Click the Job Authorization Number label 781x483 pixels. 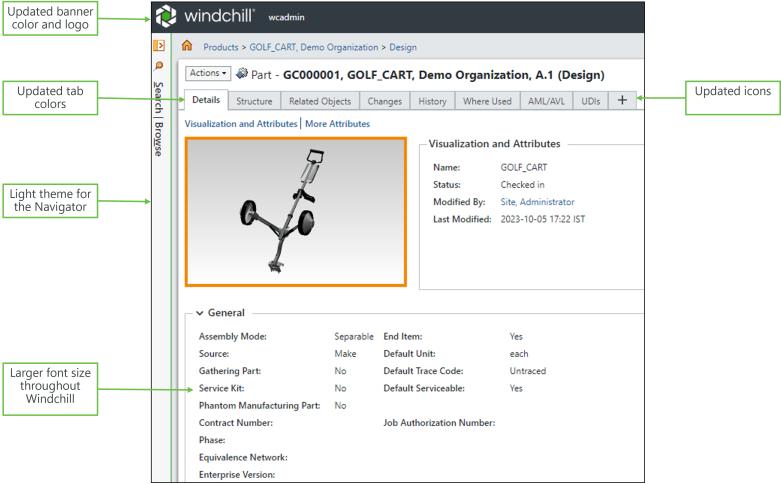(439, 423)
